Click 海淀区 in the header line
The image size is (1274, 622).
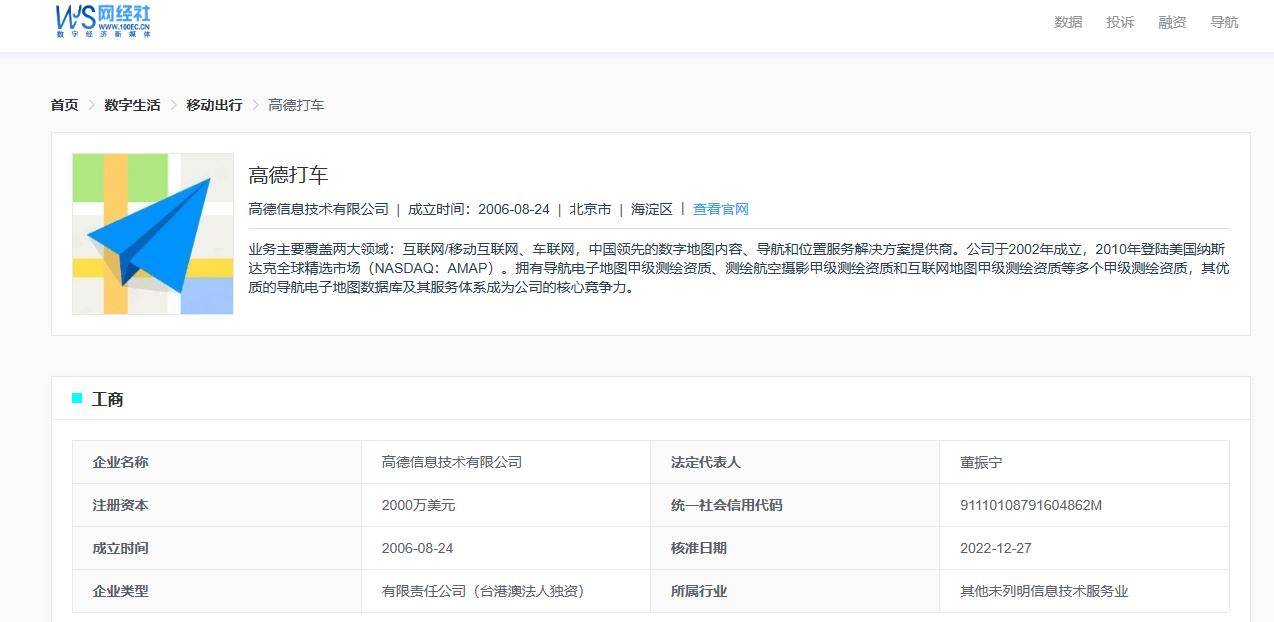pos(652,209)
